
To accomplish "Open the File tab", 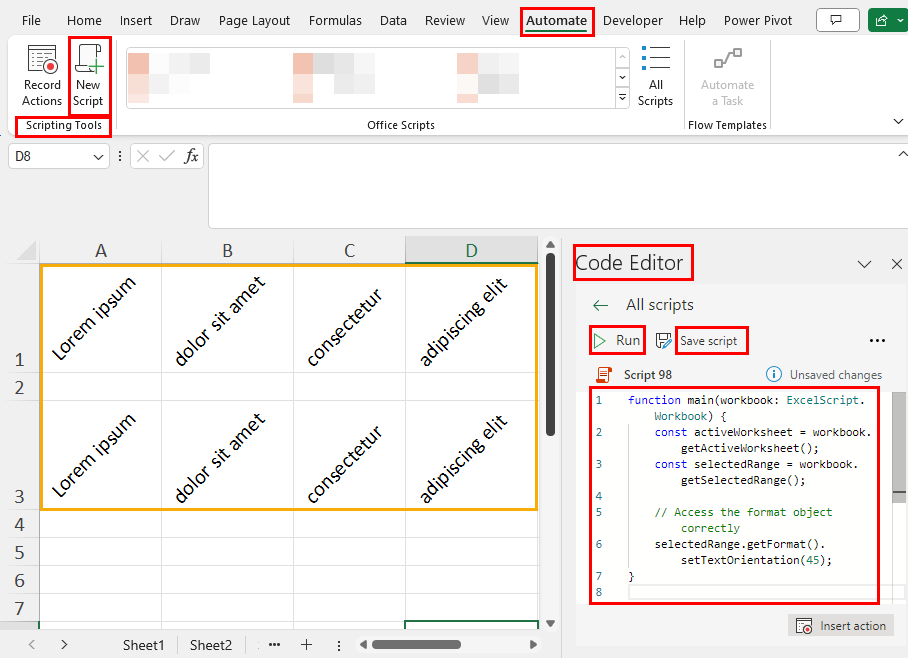I will coord(31,21).
